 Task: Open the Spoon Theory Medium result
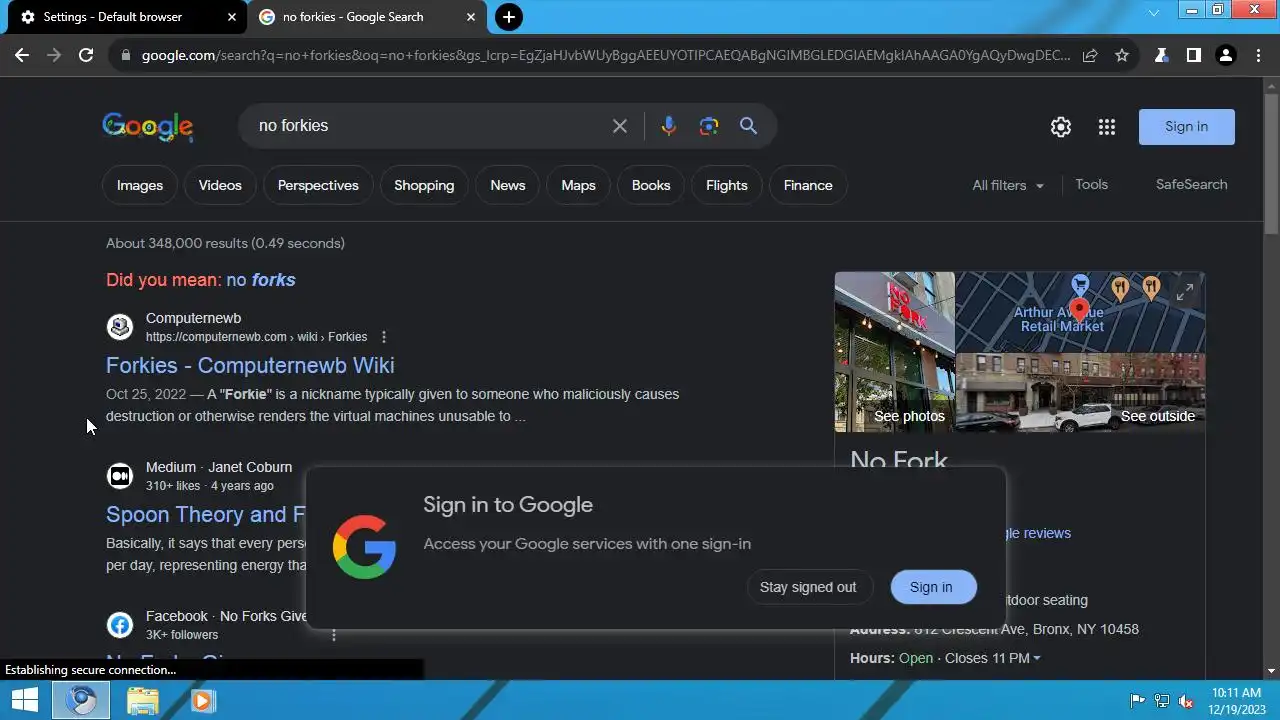[206, 515]
